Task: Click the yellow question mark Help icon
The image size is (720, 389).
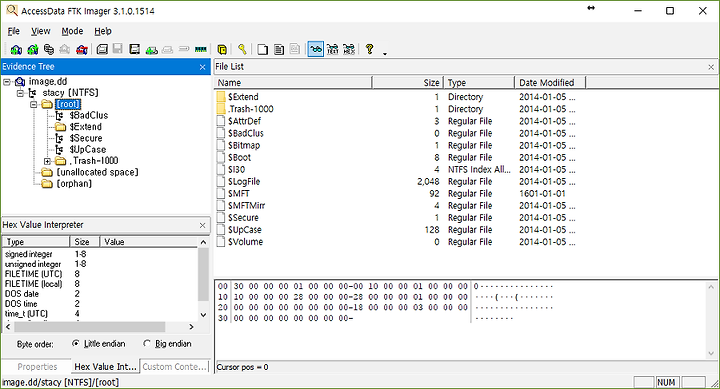Action: coord(370,49)
